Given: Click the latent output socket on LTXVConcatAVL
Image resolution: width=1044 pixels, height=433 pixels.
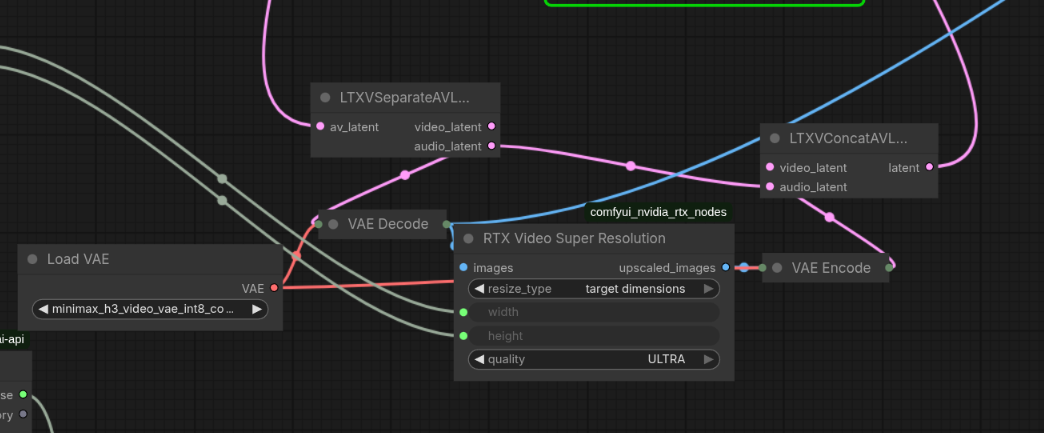Looking at the screenshot, I should [x=929, y=167].
